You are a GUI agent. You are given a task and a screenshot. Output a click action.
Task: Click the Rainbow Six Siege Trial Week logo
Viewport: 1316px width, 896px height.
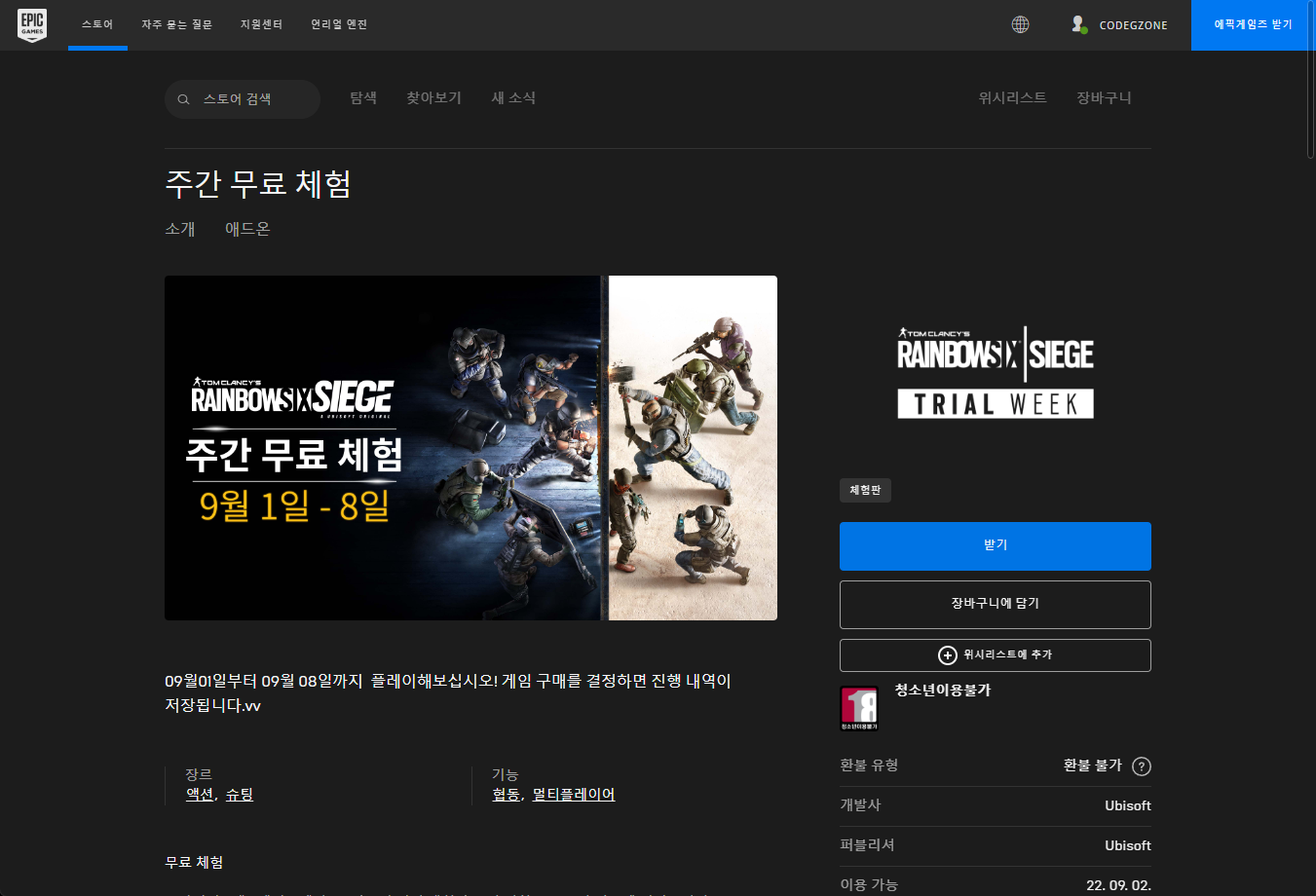point(996,373)
